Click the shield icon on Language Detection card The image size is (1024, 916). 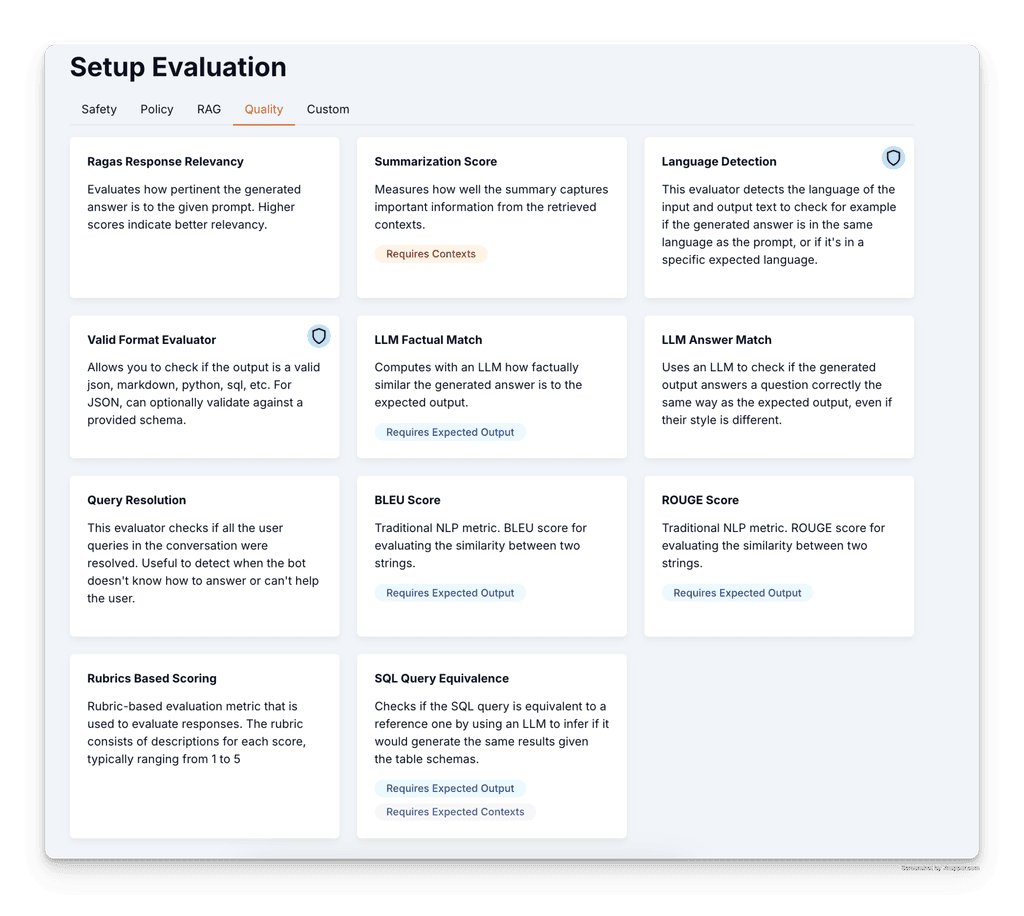893,158
